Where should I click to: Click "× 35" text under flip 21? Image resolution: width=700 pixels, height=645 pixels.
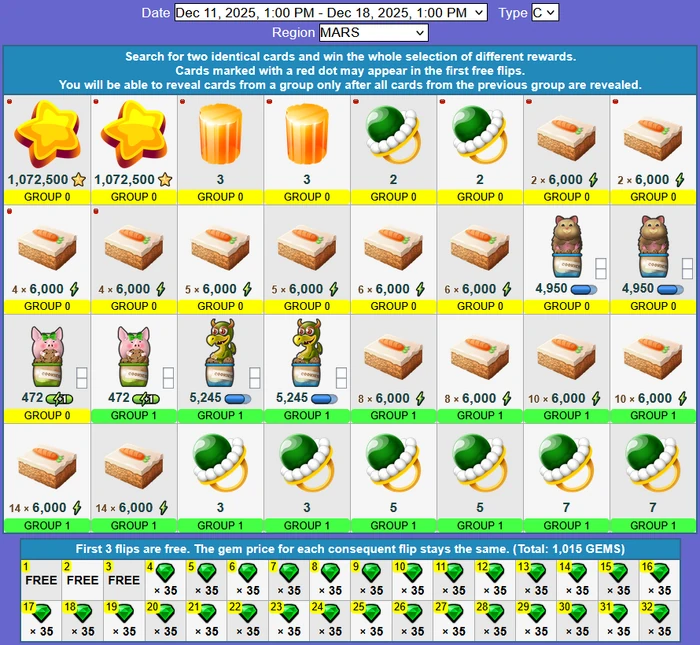(x=207, y=631)
